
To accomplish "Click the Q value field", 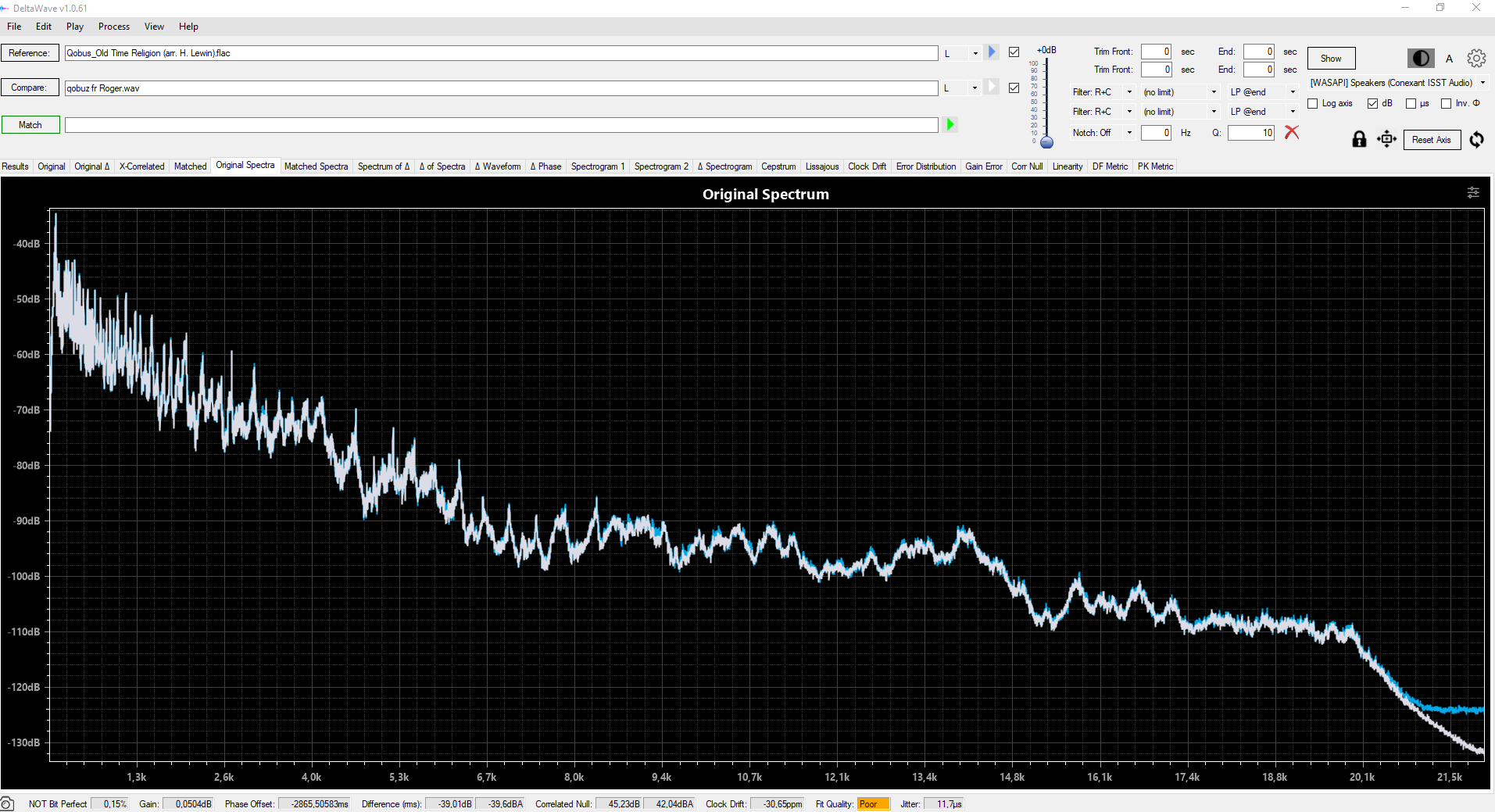I will click(1251, 133).
